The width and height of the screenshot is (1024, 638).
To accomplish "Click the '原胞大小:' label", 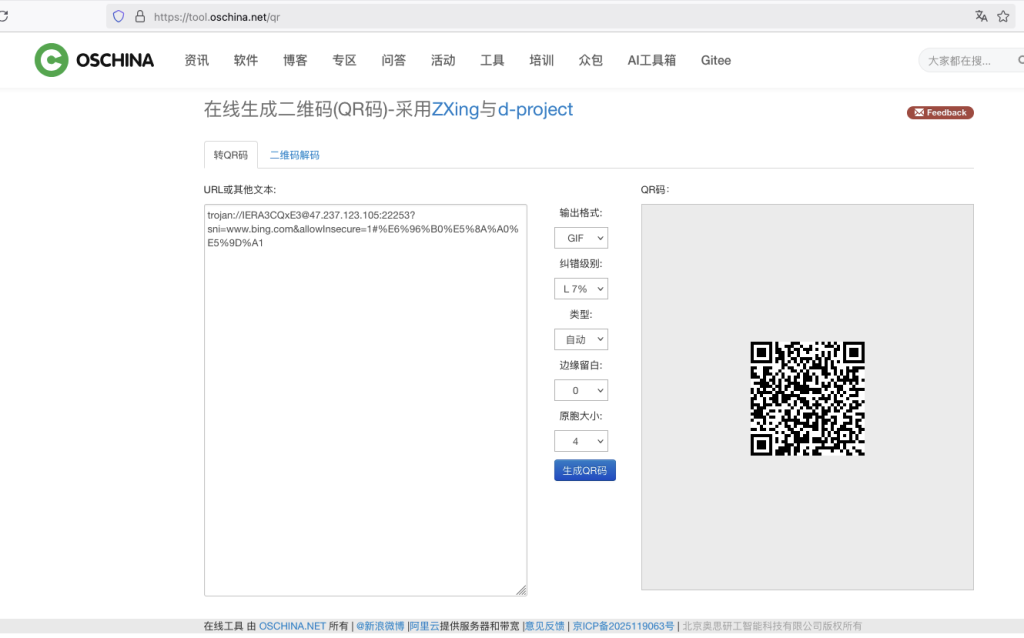I will coord(581,416).
